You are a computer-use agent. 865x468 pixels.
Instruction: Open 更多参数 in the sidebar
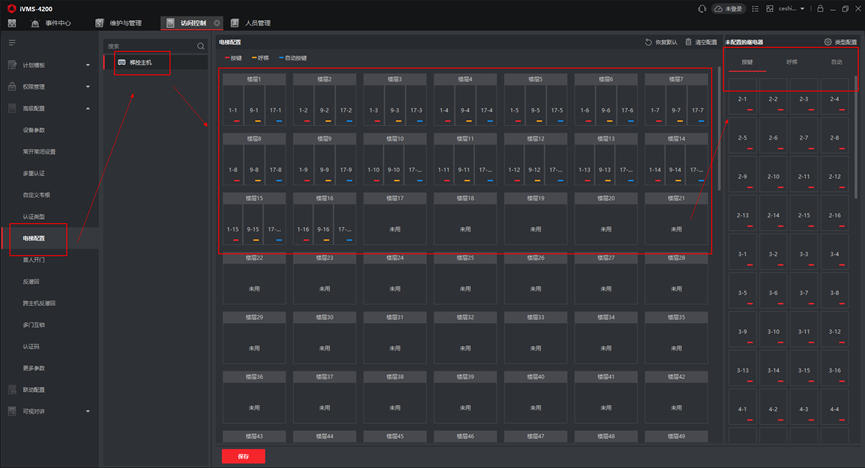coord(34,368)
